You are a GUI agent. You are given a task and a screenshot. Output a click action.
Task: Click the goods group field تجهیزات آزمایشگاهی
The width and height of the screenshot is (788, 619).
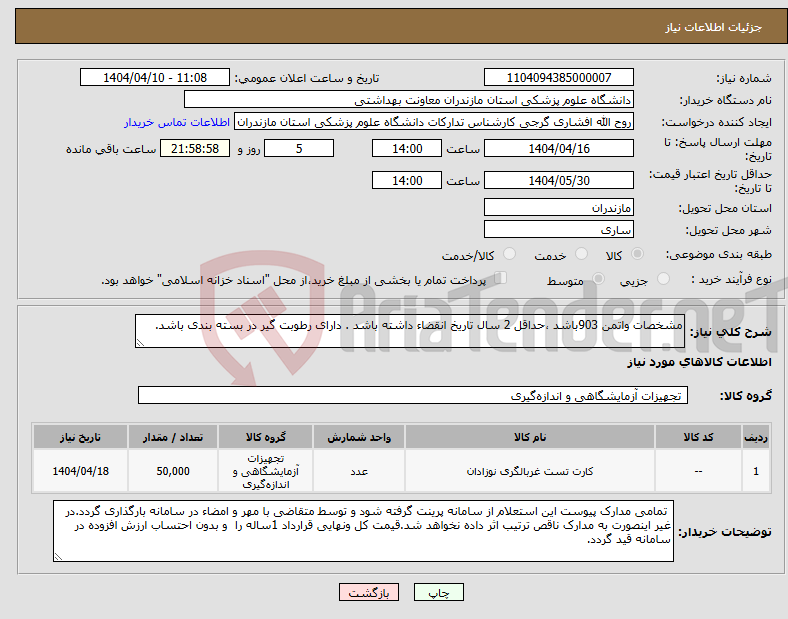click(413, 395)
